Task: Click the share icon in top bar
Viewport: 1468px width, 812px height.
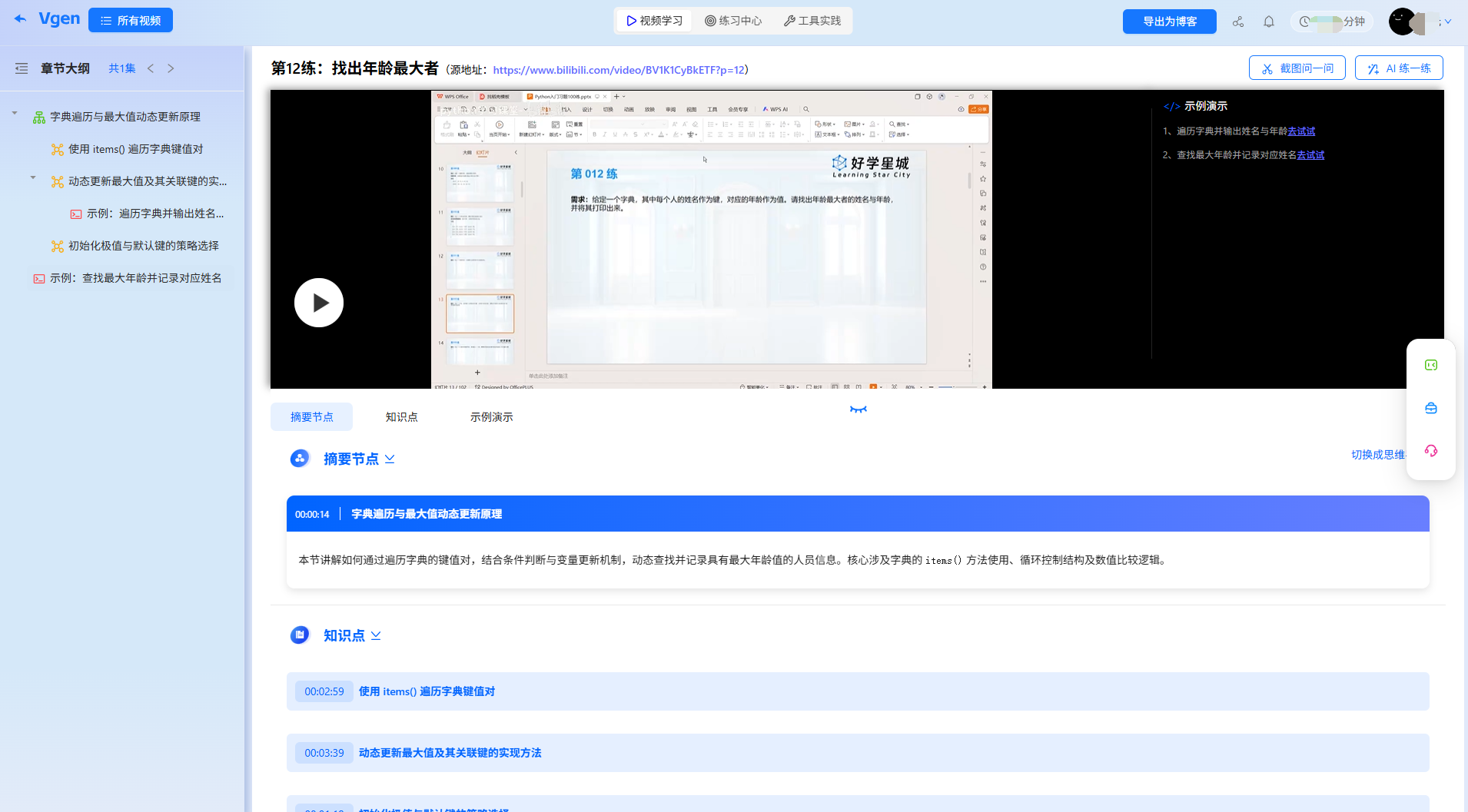Action: (1237, 22)
